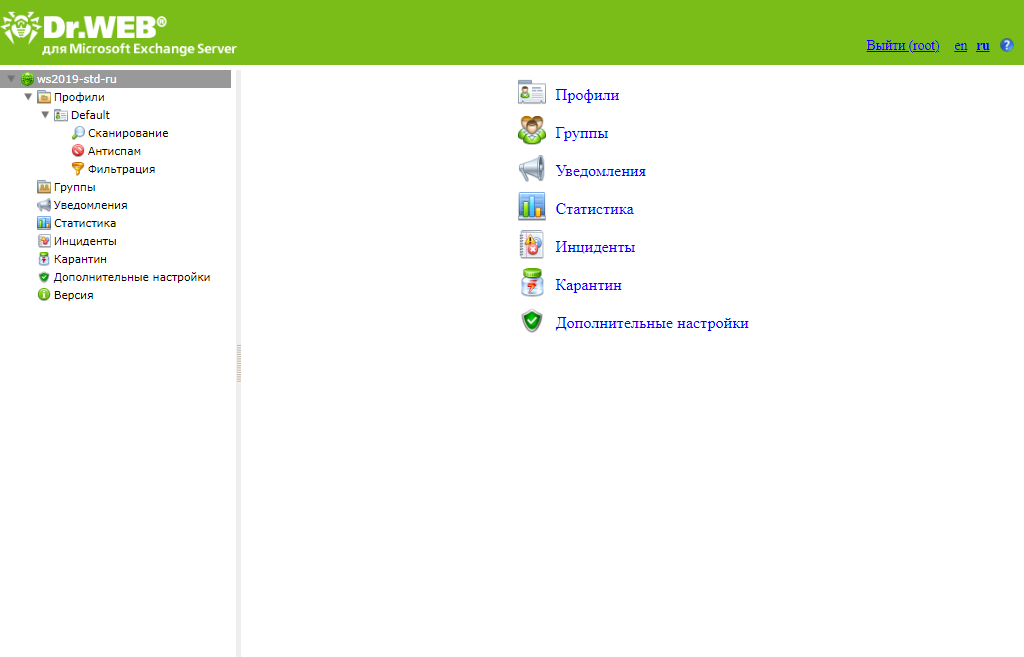Click the Карантин jar icon in sidebar
This screenshot has height=657, width=1024.
pyautogui.click(x=44, y=259)
